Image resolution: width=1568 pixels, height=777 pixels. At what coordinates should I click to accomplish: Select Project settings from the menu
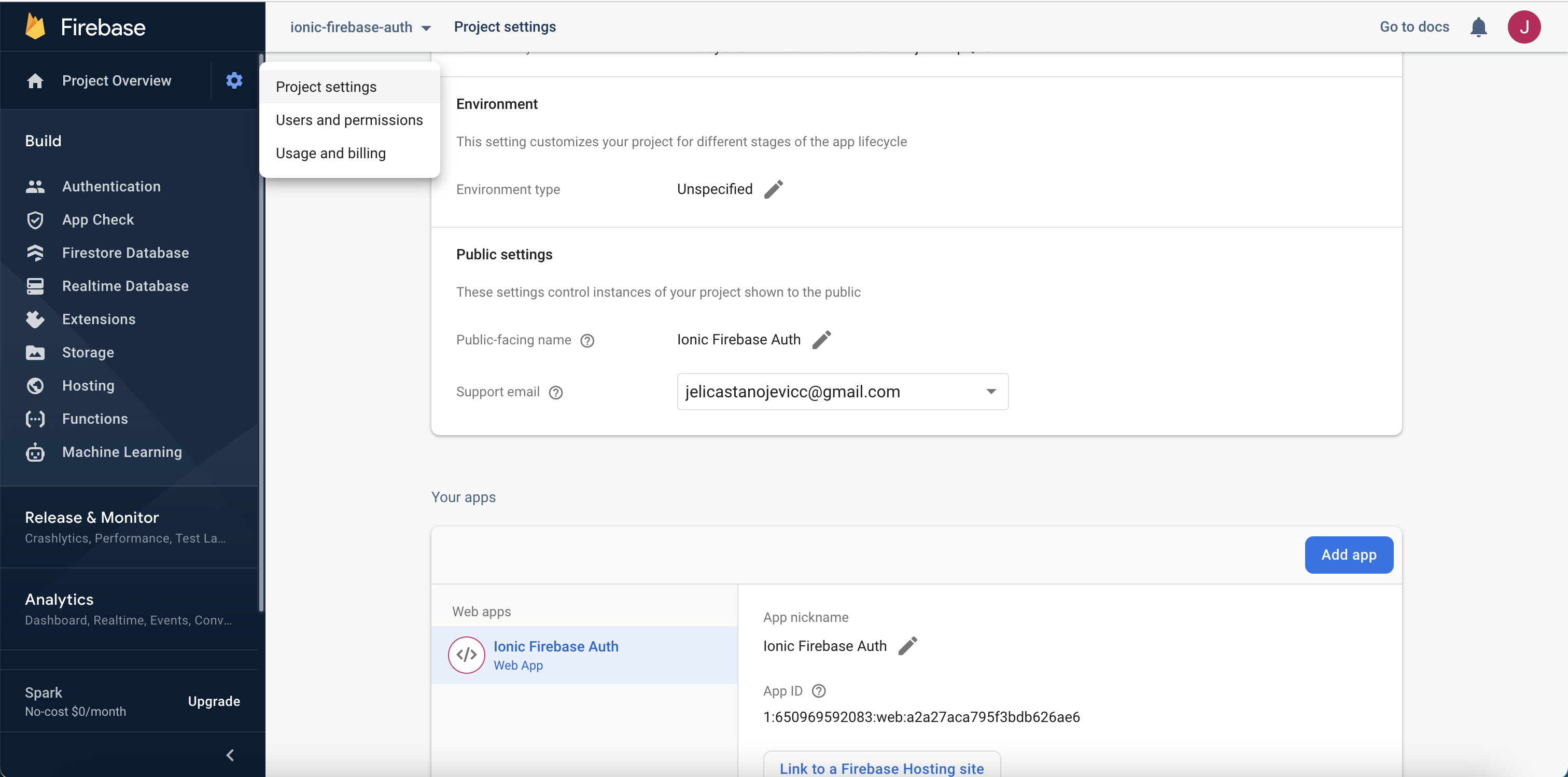(349, 87)
